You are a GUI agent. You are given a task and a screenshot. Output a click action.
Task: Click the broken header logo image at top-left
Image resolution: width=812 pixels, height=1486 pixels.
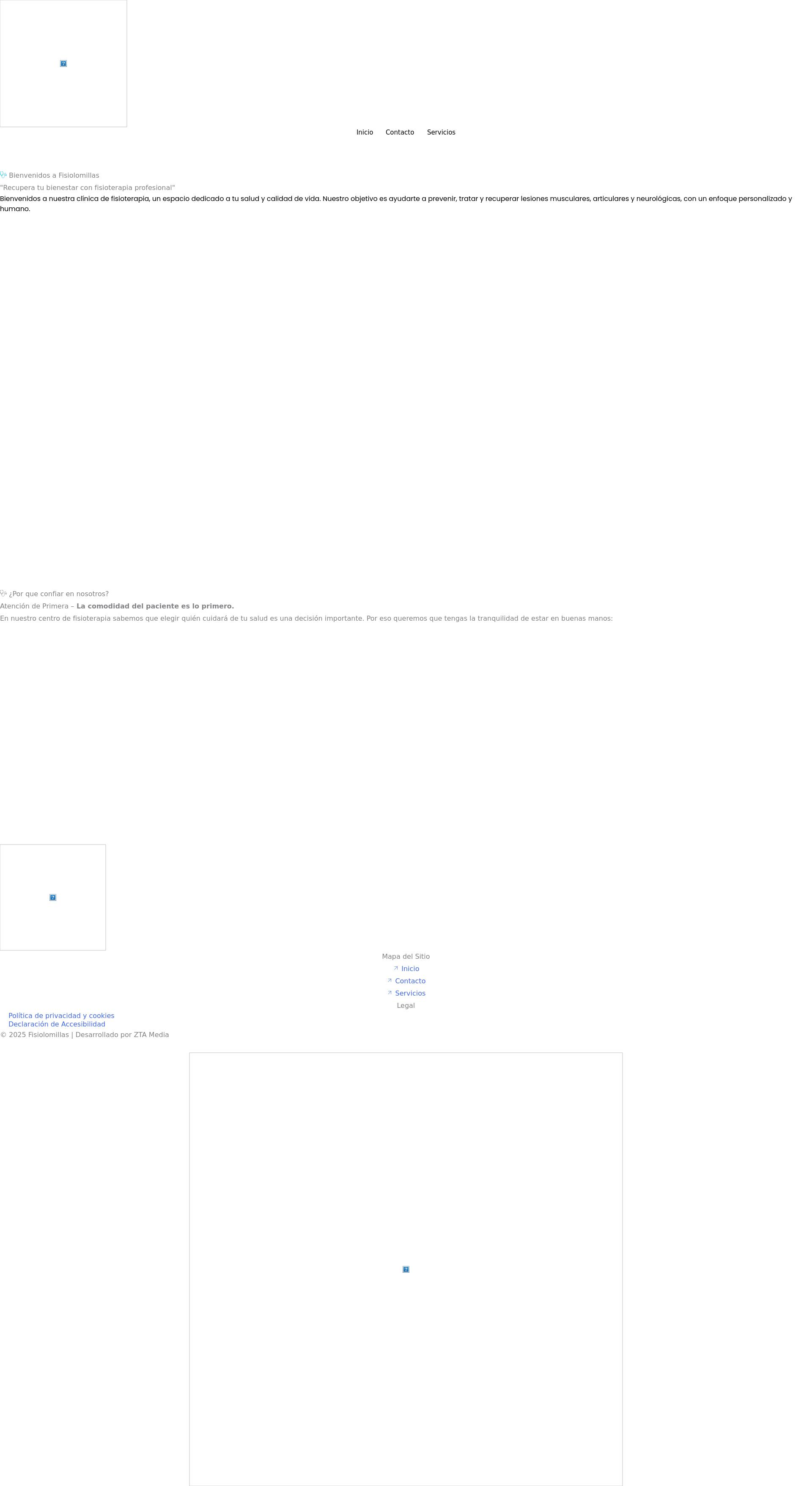tap(63, 63)
